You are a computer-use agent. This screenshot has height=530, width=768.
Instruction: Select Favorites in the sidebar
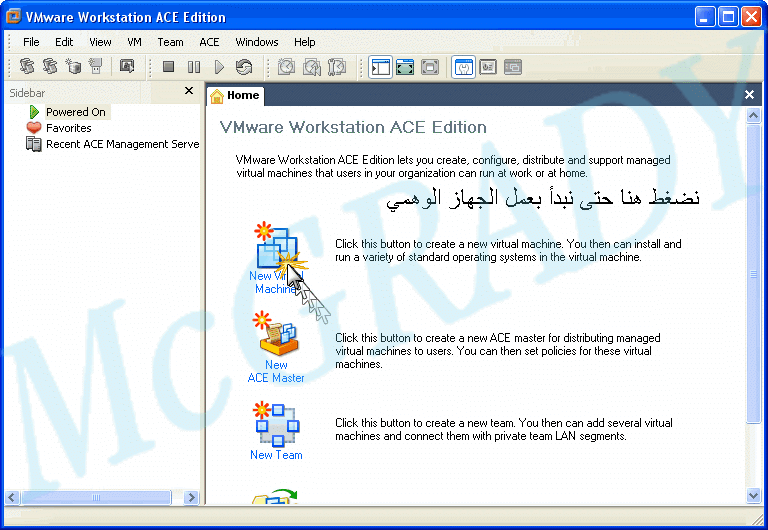click(68, 128)
